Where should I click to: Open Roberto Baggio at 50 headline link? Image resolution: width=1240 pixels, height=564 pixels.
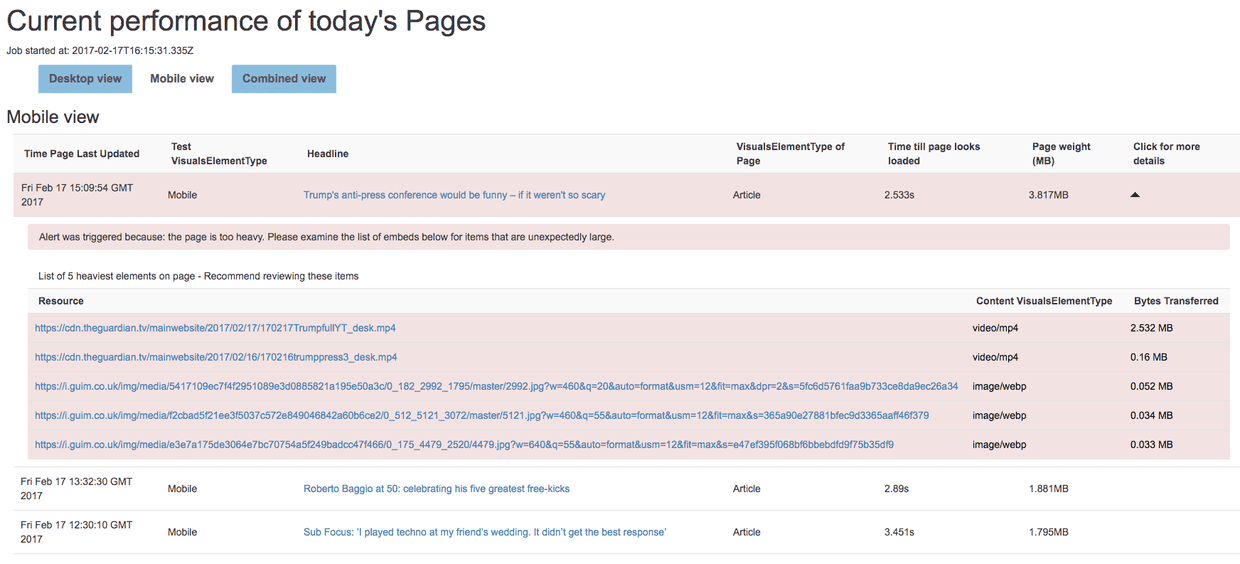pos(436,489)
